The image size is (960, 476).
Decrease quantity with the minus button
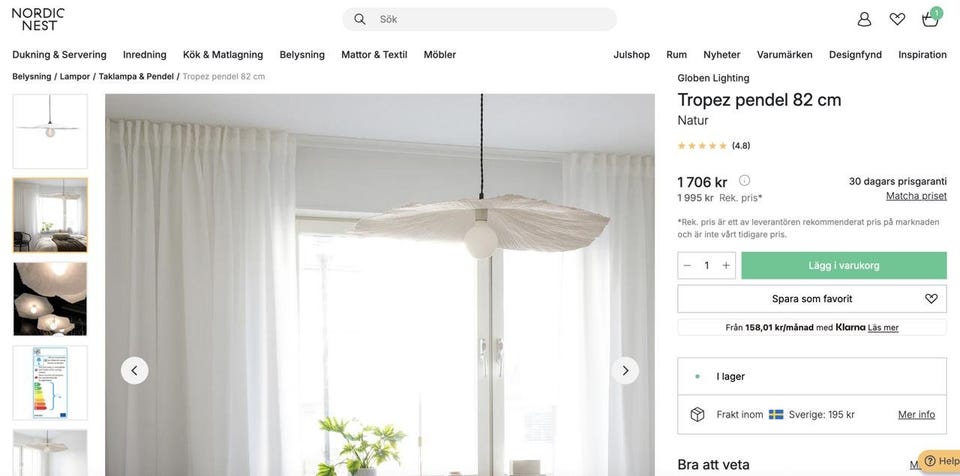(687, 265)
